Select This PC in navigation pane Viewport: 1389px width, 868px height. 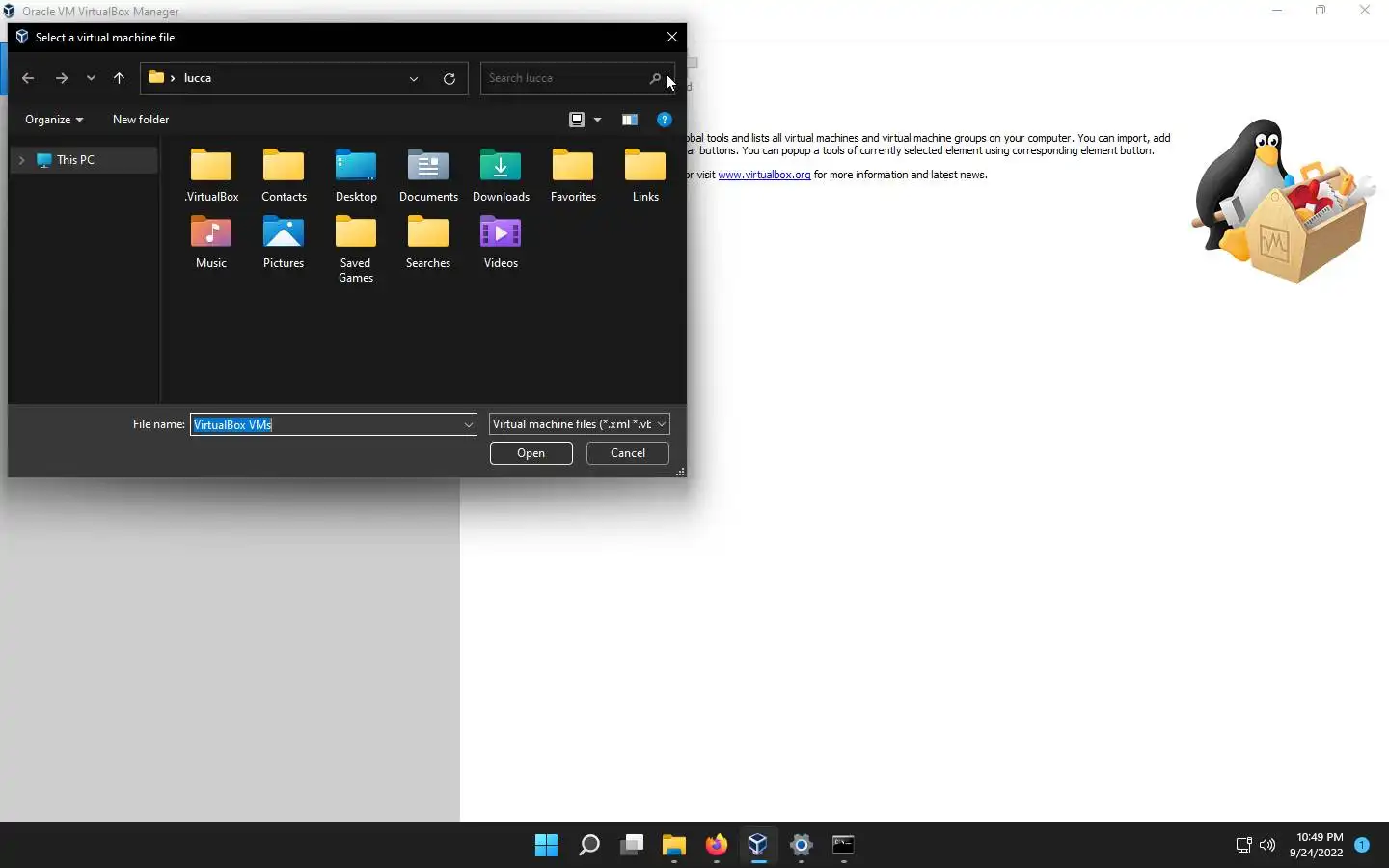85,160
